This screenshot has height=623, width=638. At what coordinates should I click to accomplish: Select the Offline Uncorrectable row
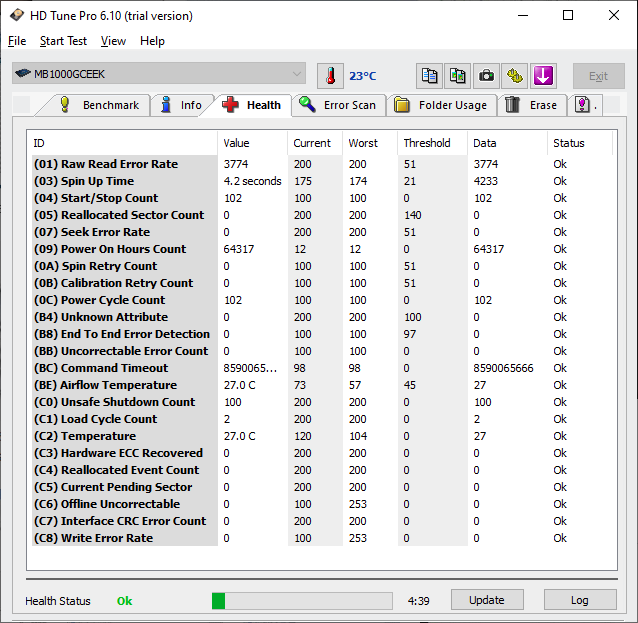coord(322,504)
